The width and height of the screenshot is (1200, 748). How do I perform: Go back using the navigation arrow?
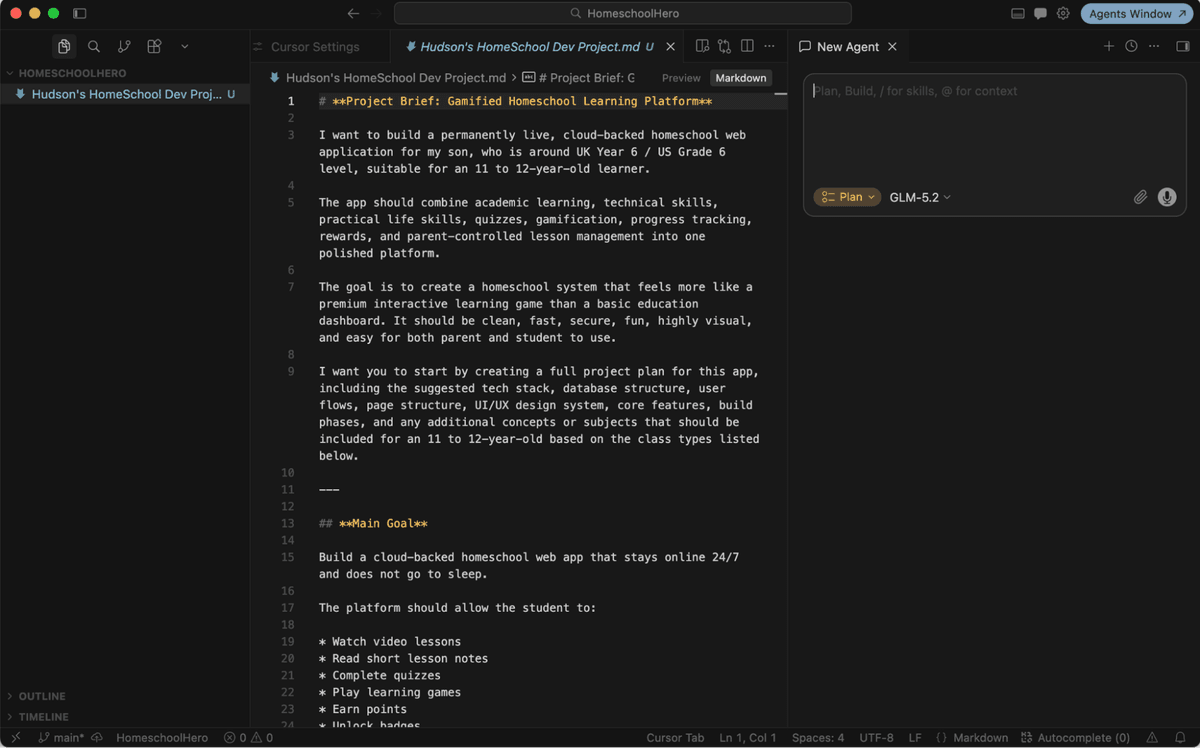point(353,14)
